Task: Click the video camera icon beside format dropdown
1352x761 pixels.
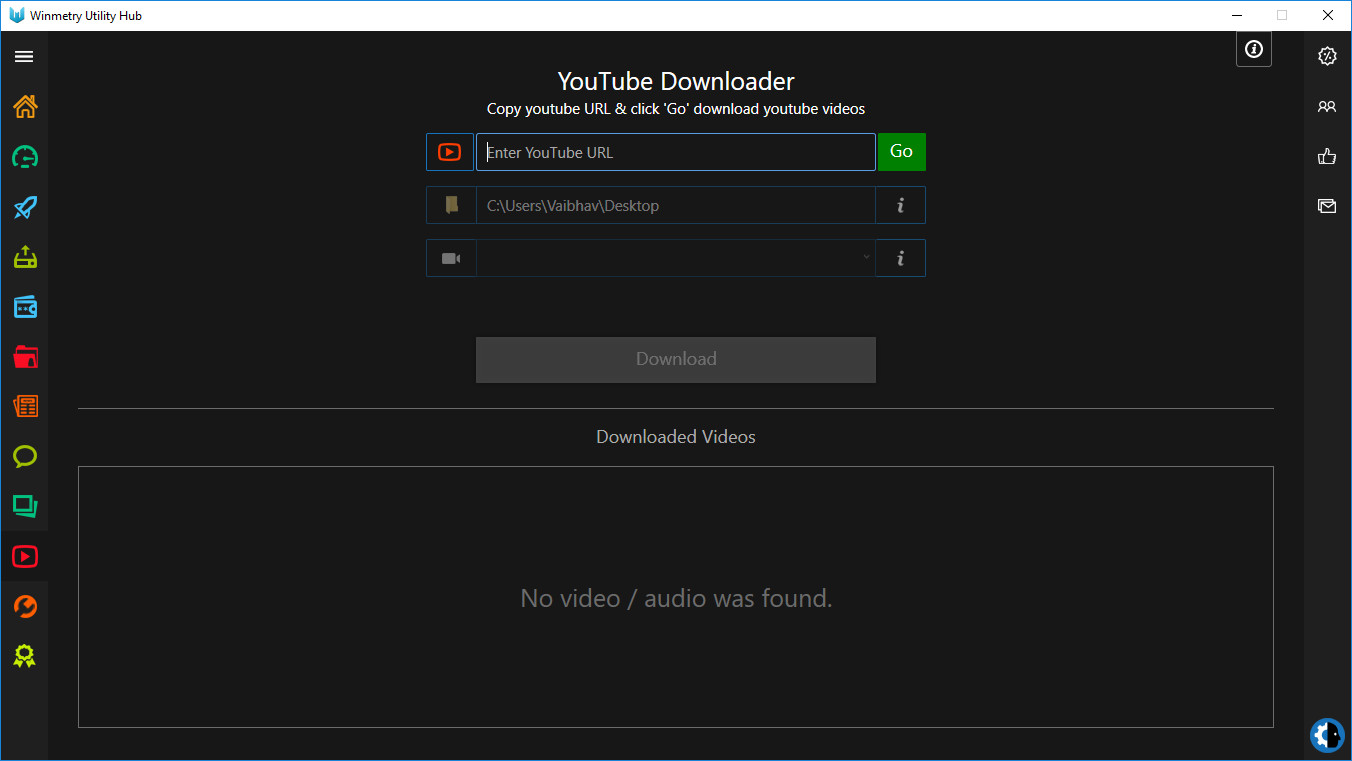Action: pyautogui.click(x=451, y=258)
